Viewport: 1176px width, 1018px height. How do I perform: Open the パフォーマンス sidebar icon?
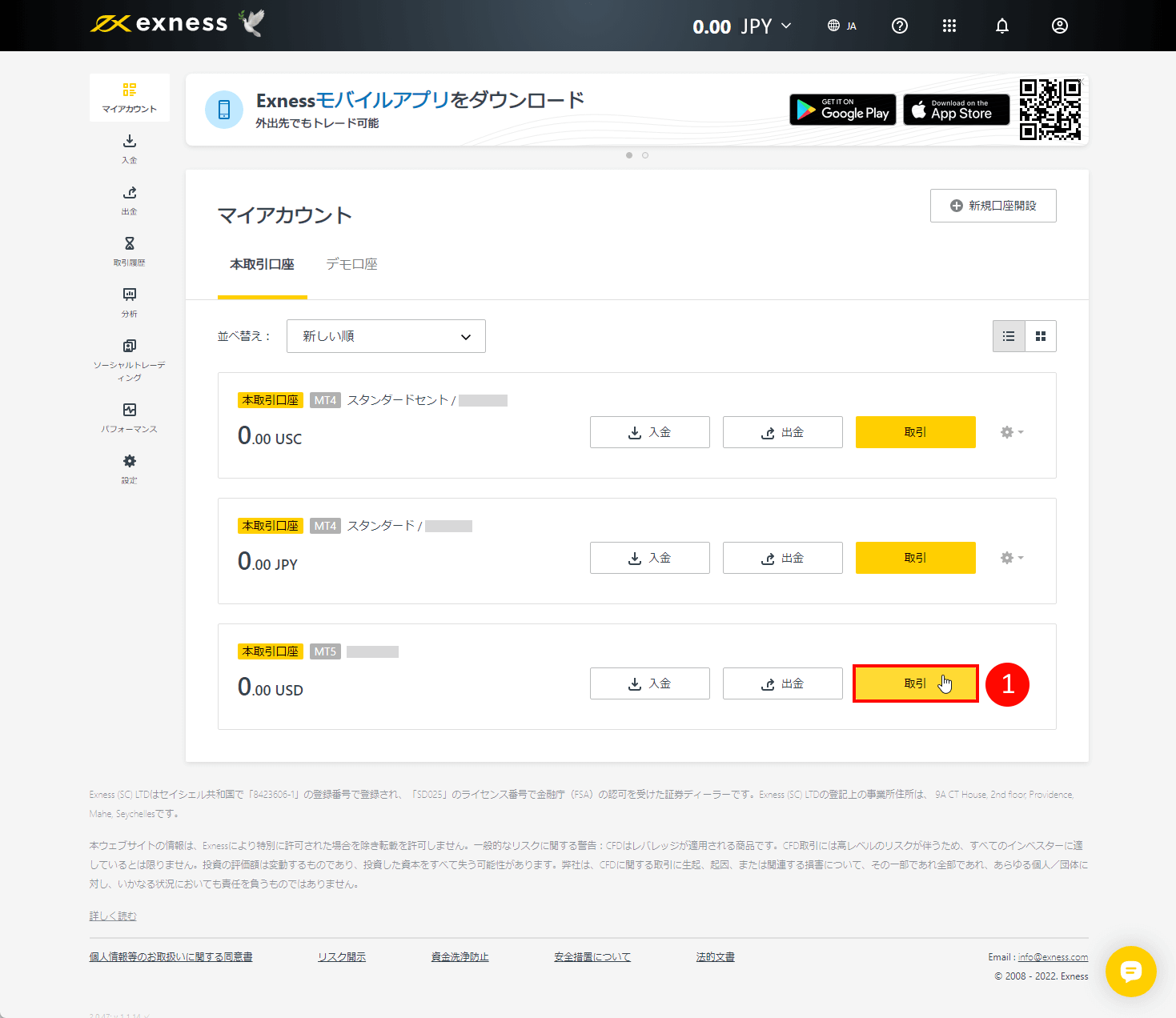coord(129,416)
